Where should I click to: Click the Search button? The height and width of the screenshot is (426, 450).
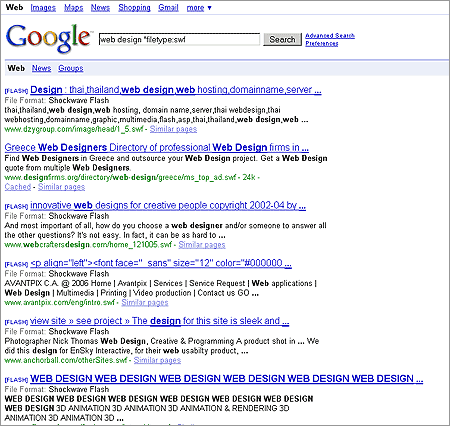pos(282,39)
